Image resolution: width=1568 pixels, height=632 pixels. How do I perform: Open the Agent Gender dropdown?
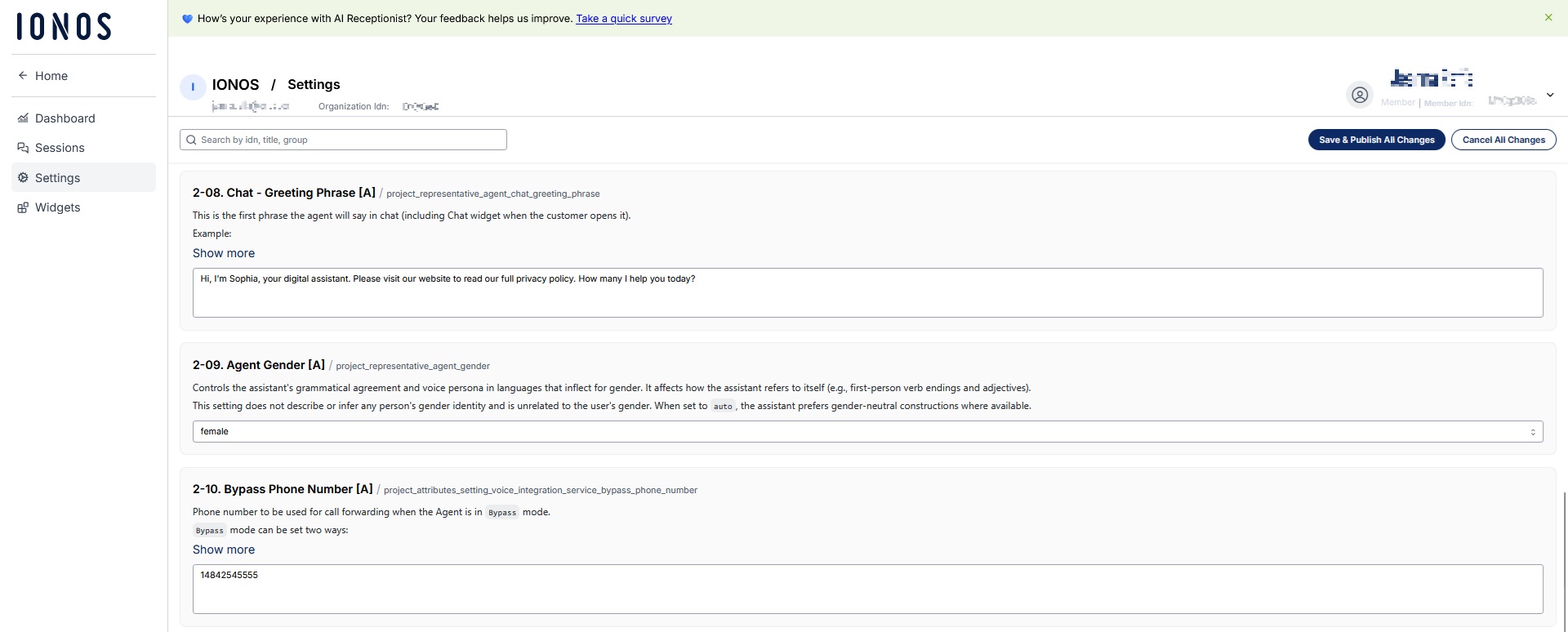pos(867,432)
